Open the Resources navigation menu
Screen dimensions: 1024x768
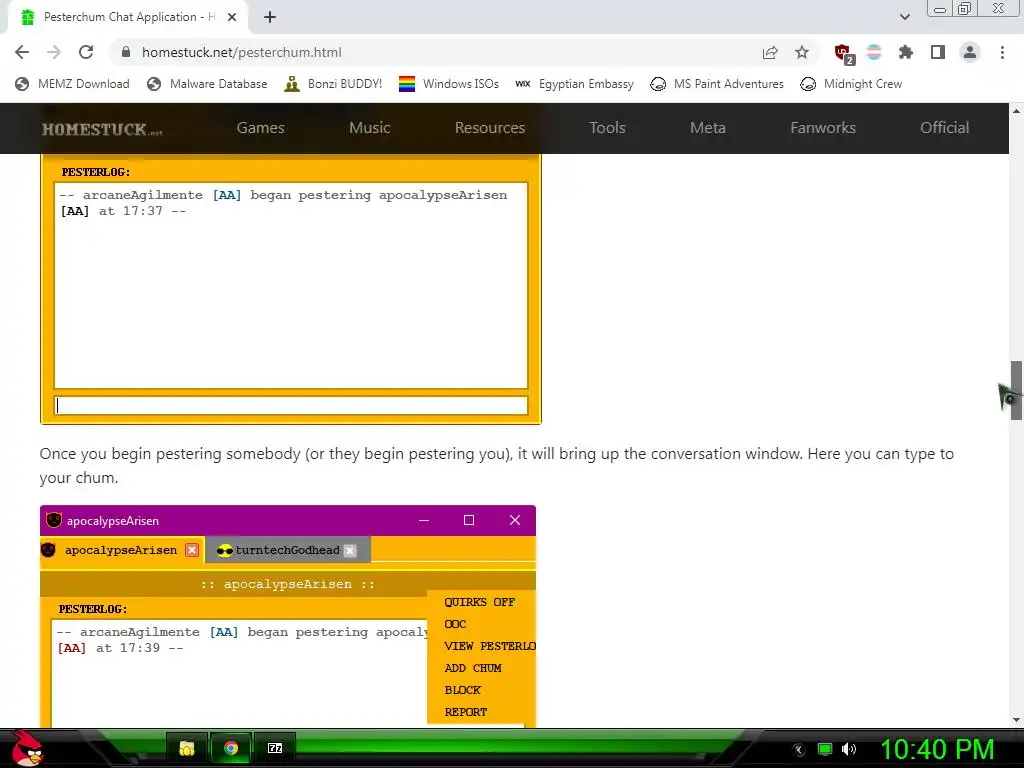(x=490, y=128)
